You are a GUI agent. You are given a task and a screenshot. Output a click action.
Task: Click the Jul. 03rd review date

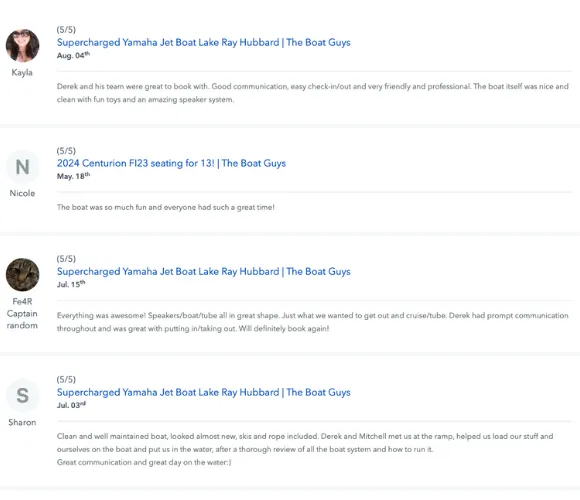click(x=71, y=405)
